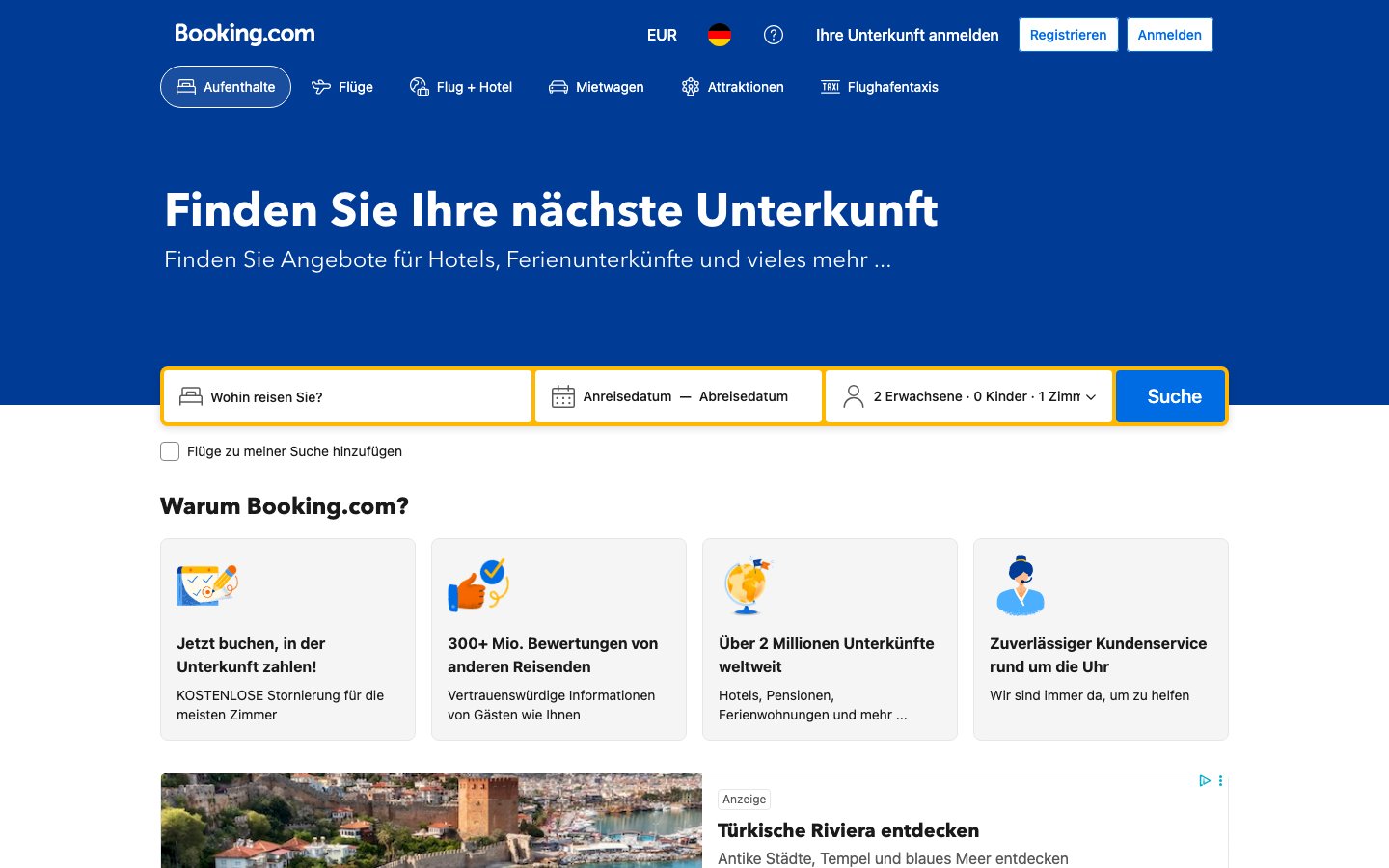Screen dimensions: 1389x868
Task: Click the Anzeige ad label
Action: click(745, 800)
